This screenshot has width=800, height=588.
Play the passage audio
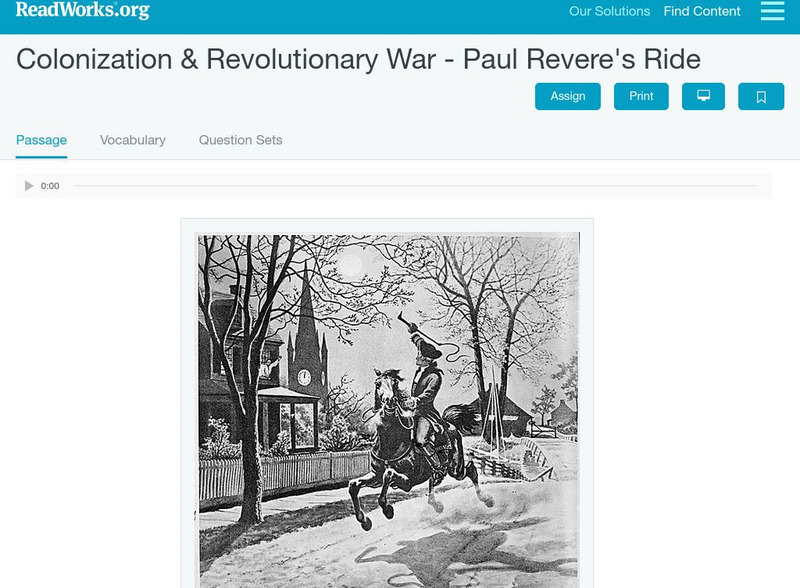point(29,186)
